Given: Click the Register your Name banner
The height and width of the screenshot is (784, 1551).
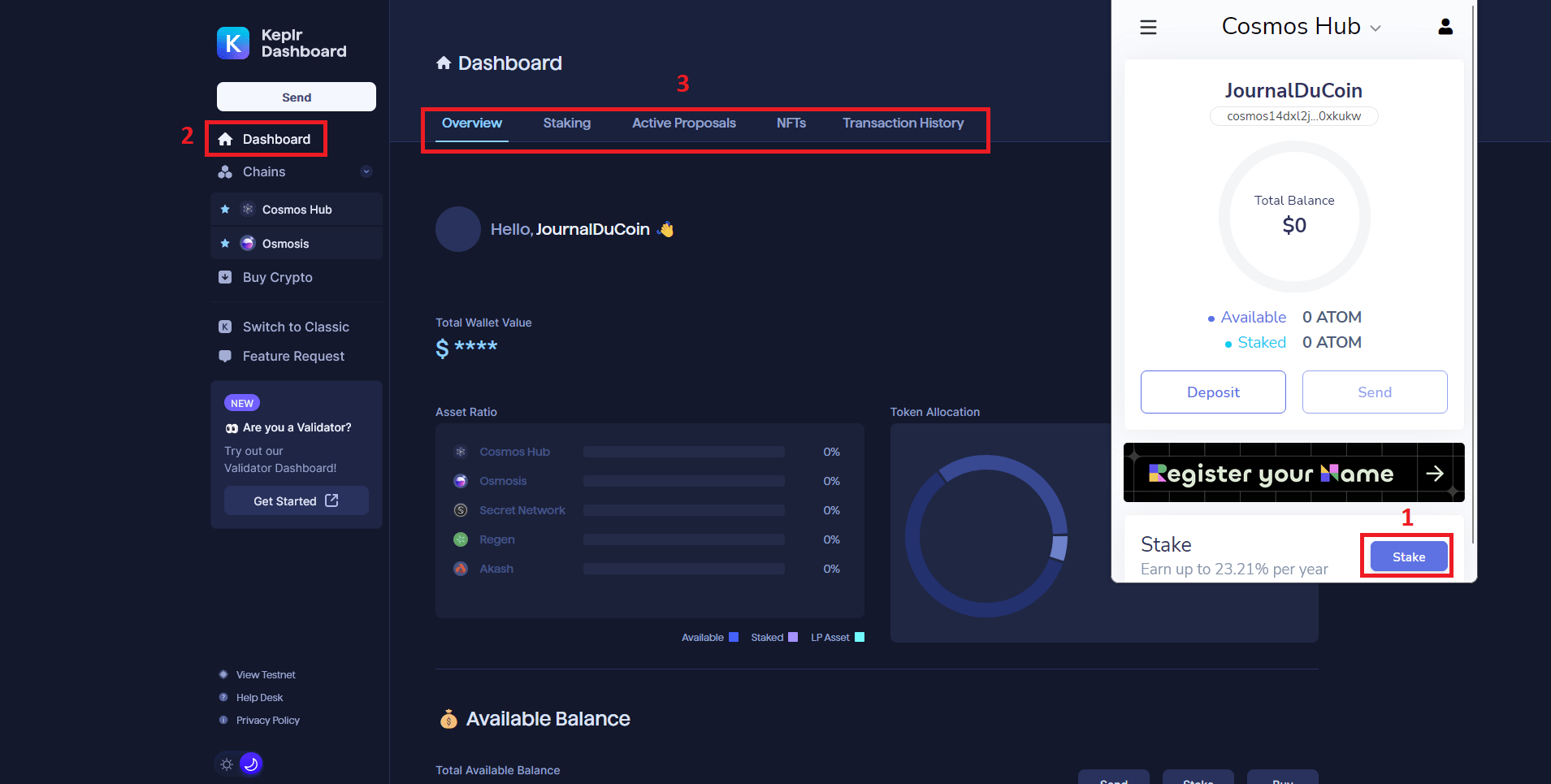Looking at the screenshot, I should pyautogui.click(x=1293, y=473).
